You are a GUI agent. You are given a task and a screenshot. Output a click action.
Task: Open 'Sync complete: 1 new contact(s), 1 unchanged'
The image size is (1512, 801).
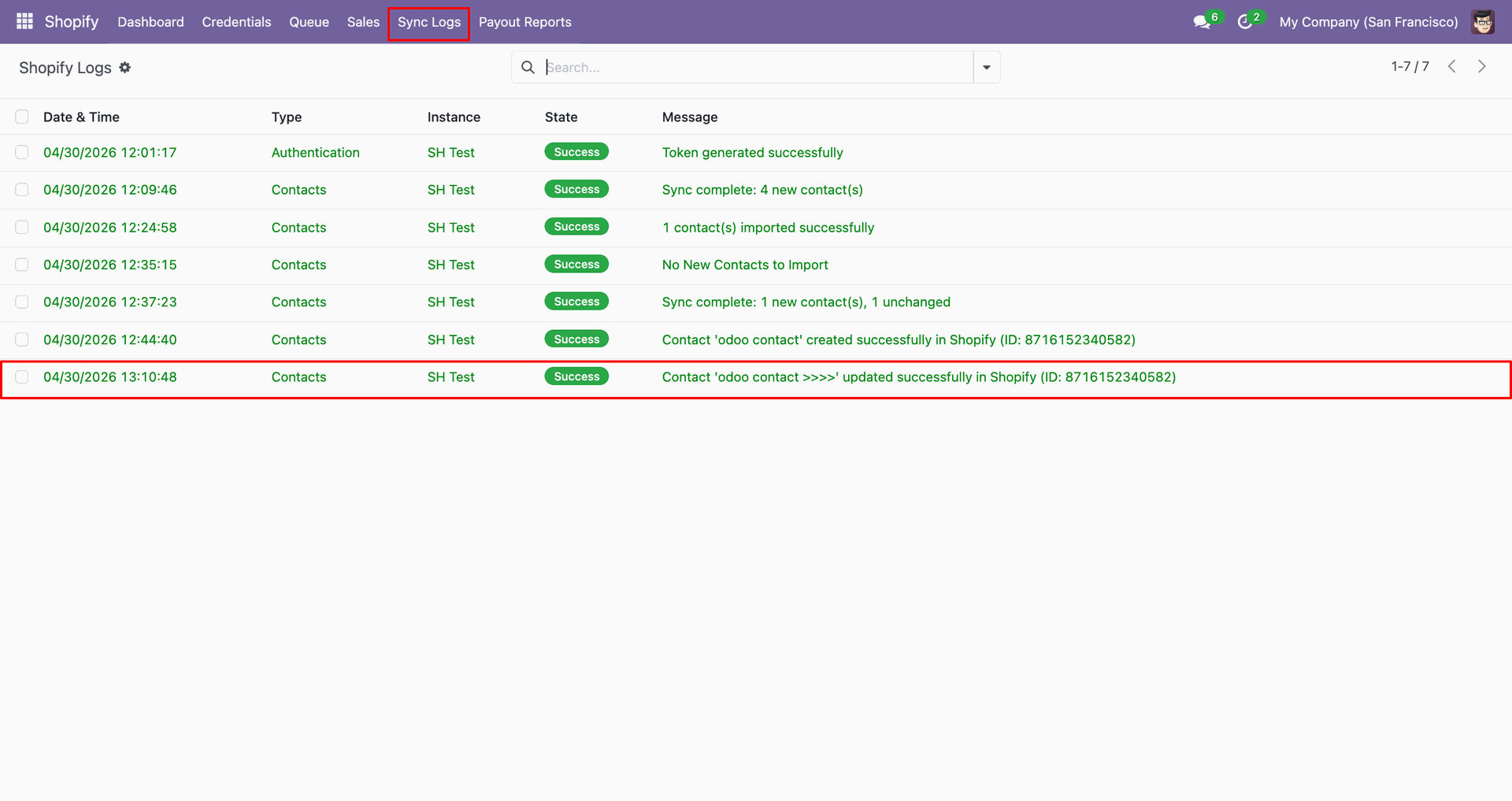click(x=806, y=302)
